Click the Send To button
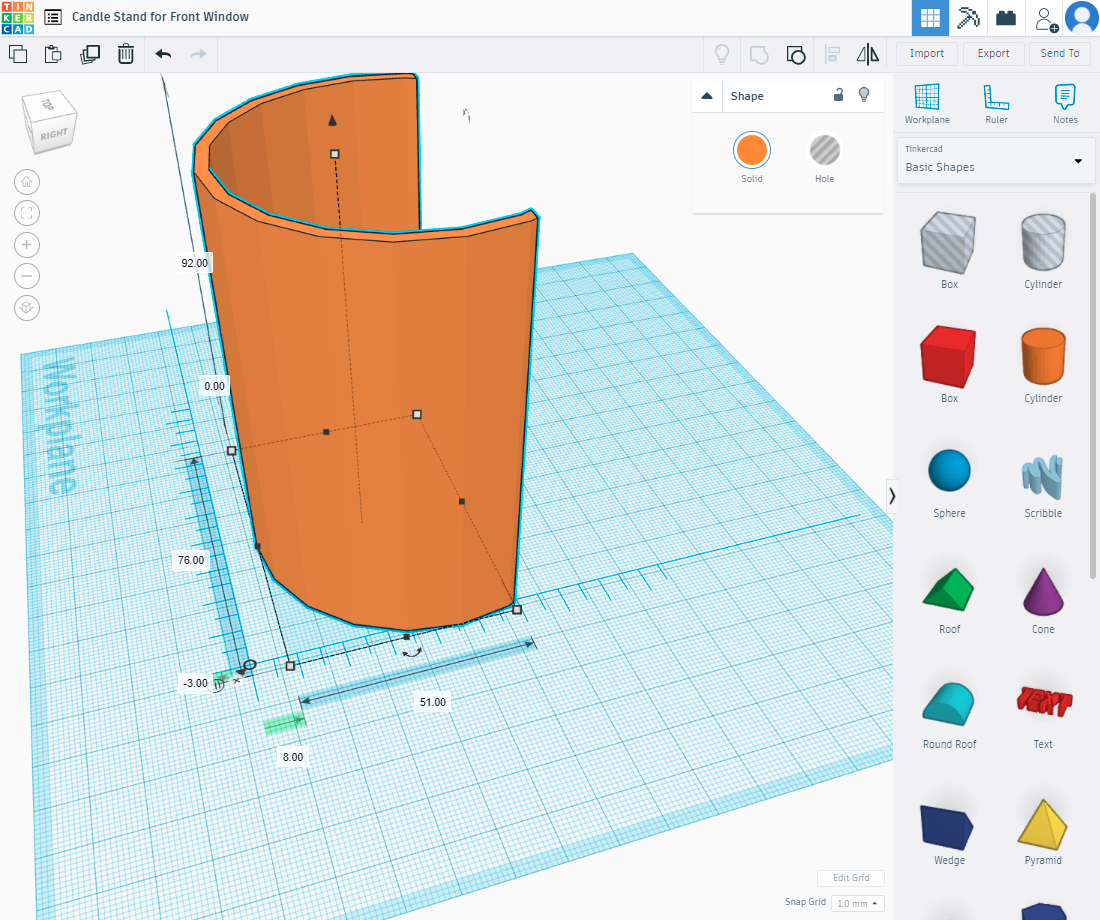The width and height of the screenshot is (1100, 920). tap(1059, 53)
